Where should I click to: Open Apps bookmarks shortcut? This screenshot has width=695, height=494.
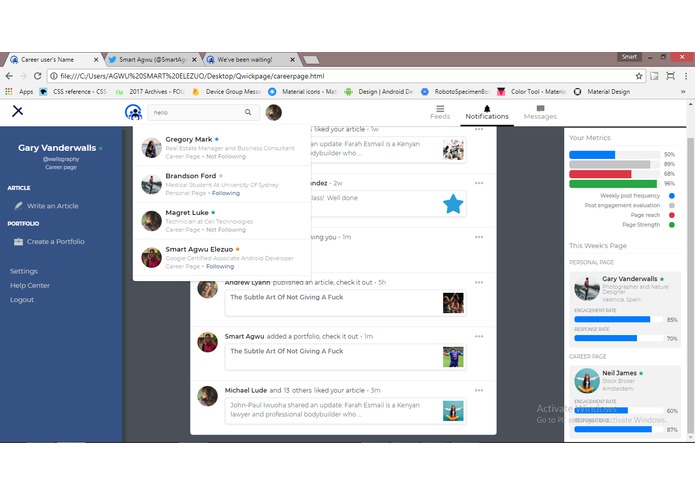pos(19,91)
